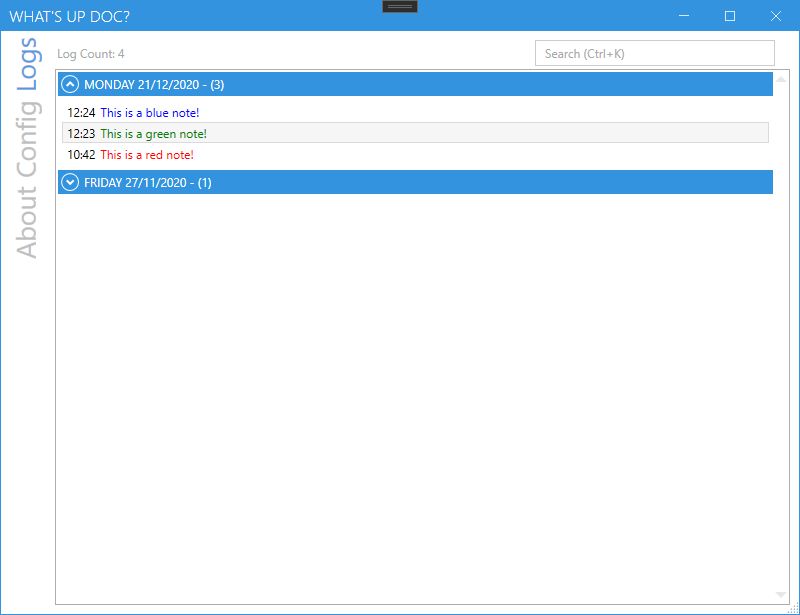
Task: Click the Monday 21/12/2020 header text
Action: click(154, 84)
